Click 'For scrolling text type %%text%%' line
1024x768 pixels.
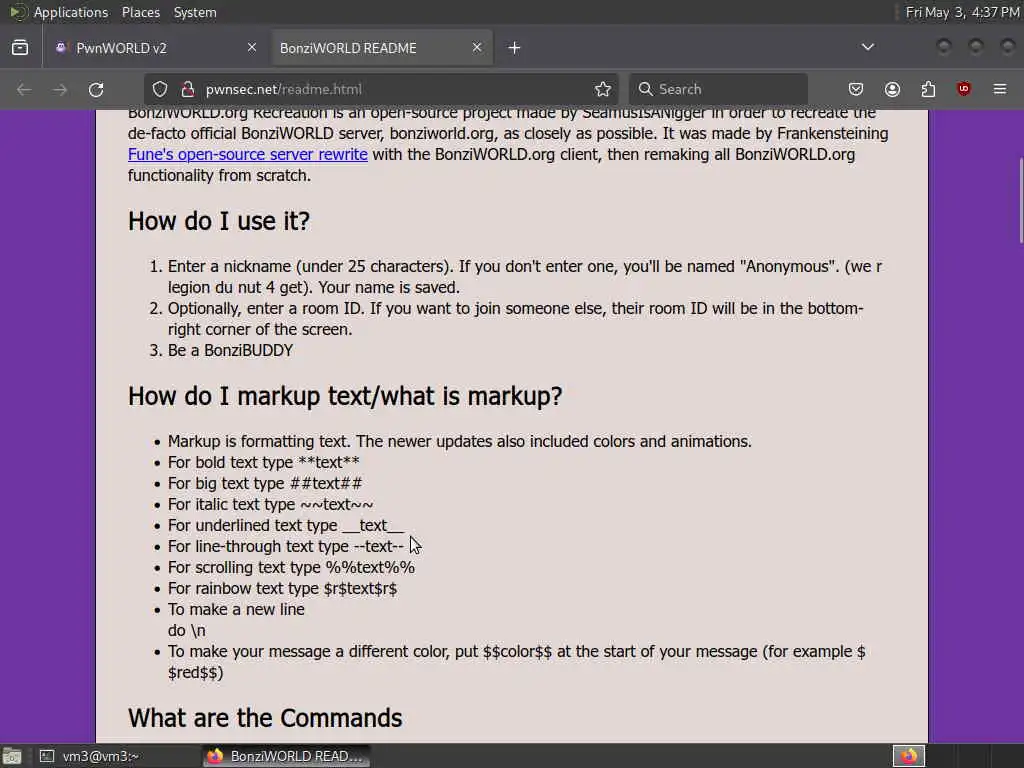(x=291, y=568)
